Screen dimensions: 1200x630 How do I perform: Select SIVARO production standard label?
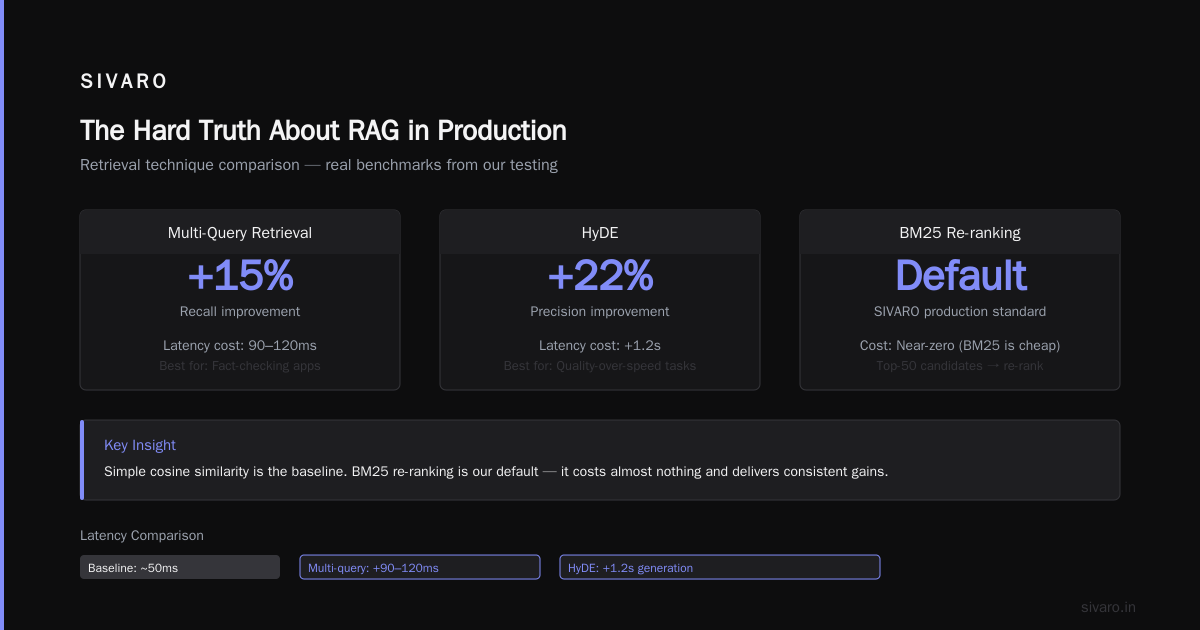pyautogui.click(x=960, y=311)
